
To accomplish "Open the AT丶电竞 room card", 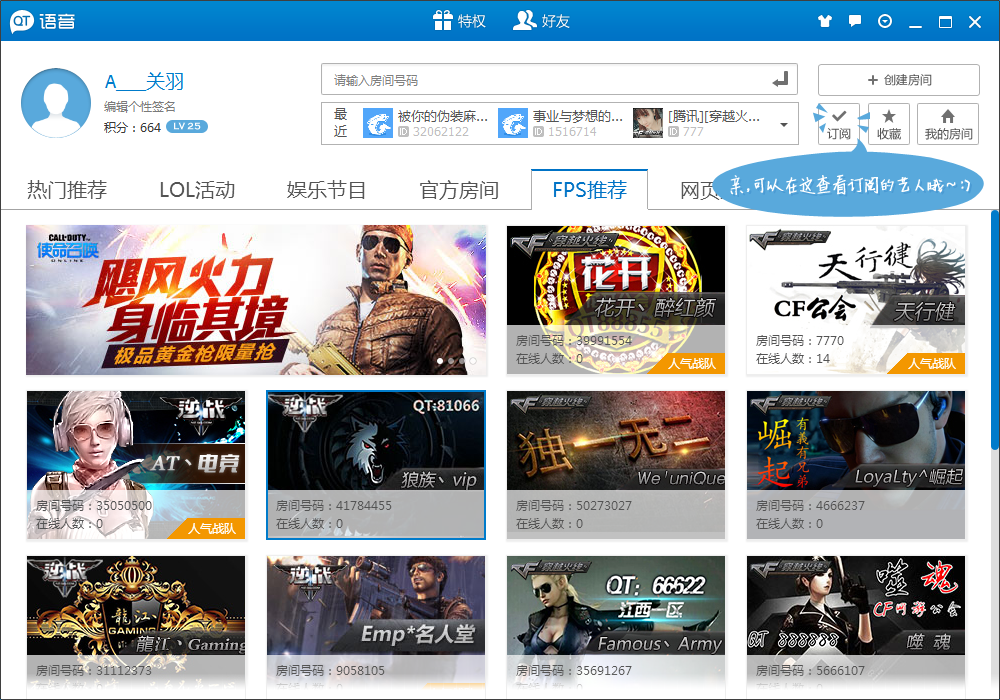I will 136,465.
